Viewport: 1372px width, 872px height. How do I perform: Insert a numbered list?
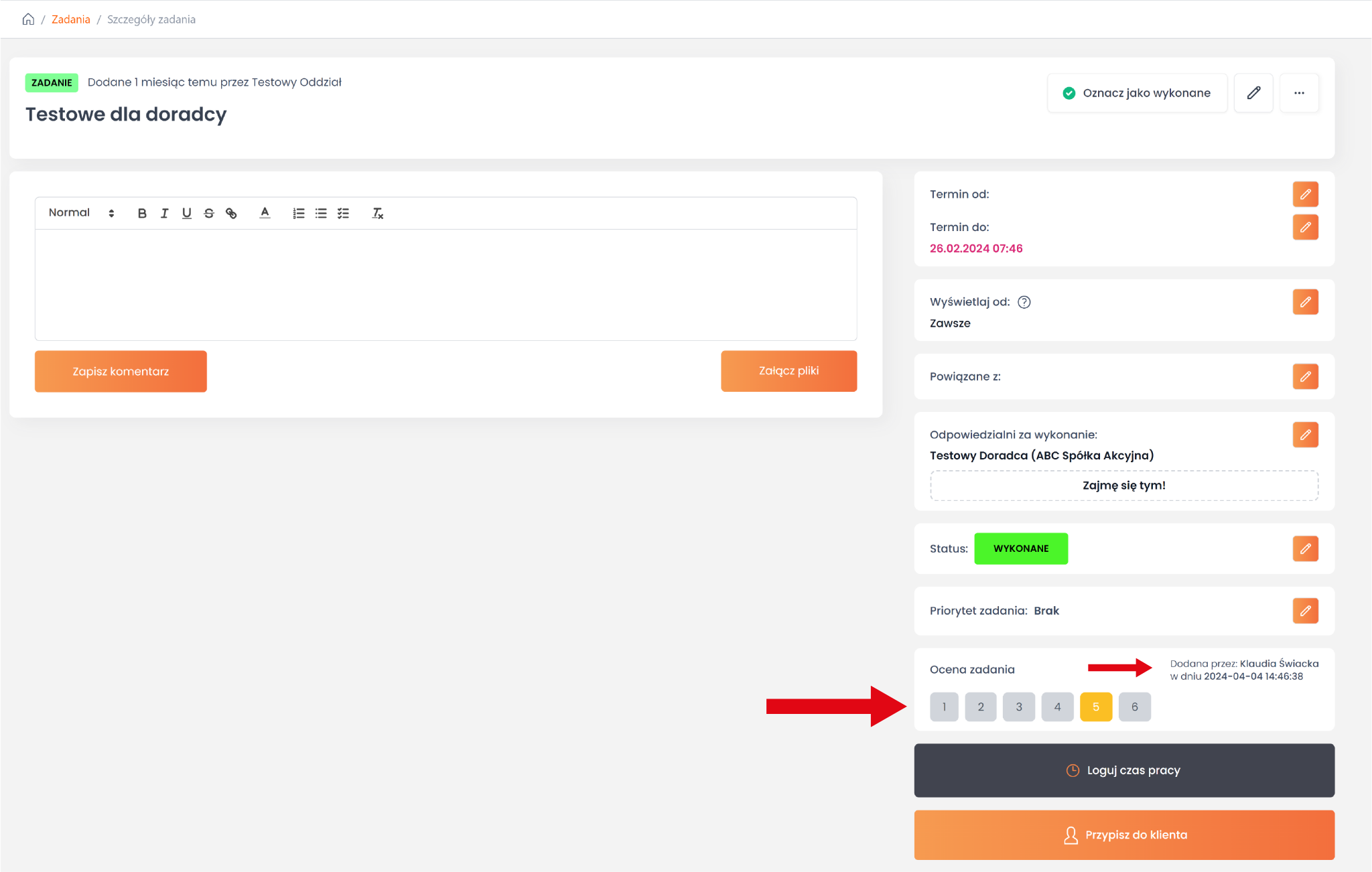click(299, 213)
